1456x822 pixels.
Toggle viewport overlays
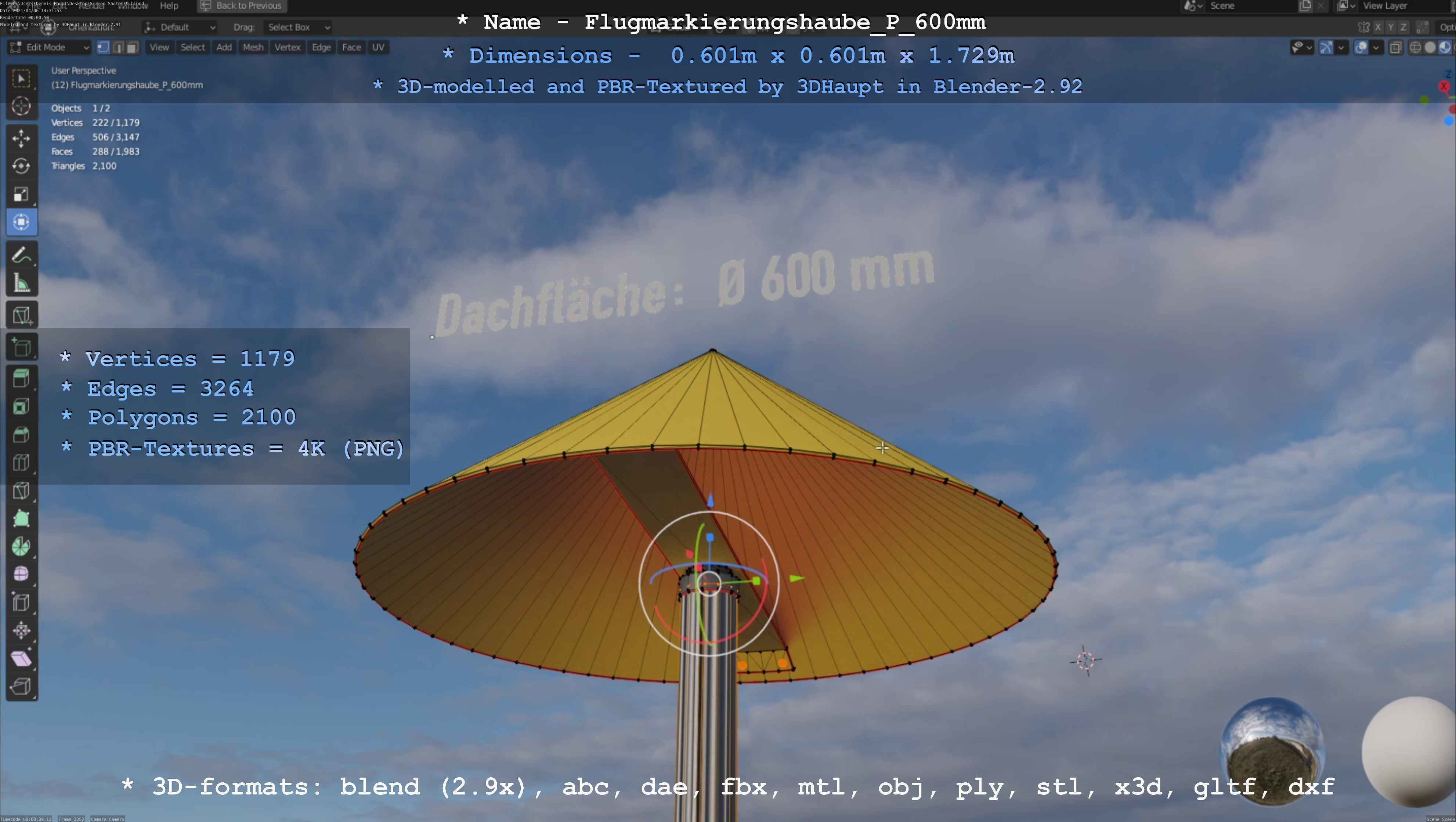1361,47
